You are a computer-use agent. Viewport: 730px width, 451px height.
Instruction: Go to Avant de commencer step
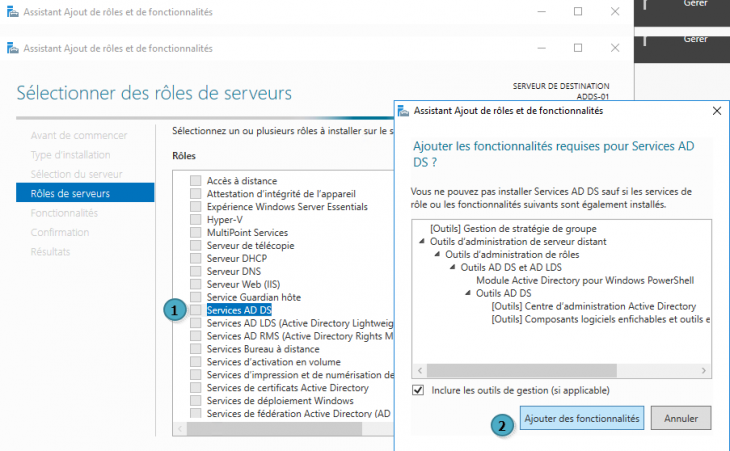click(x=79, y=135)
